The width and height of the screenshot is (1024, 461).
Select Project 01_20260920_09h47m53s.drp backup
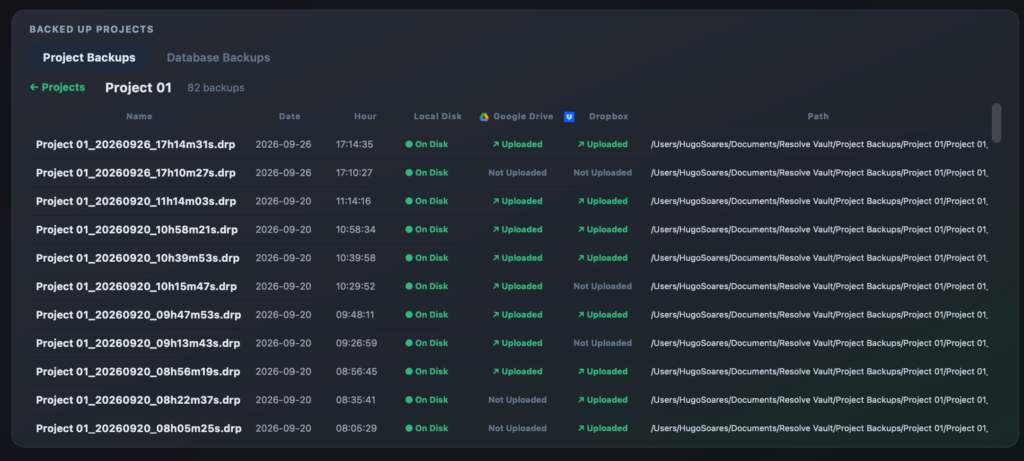[x=138, y=315]
